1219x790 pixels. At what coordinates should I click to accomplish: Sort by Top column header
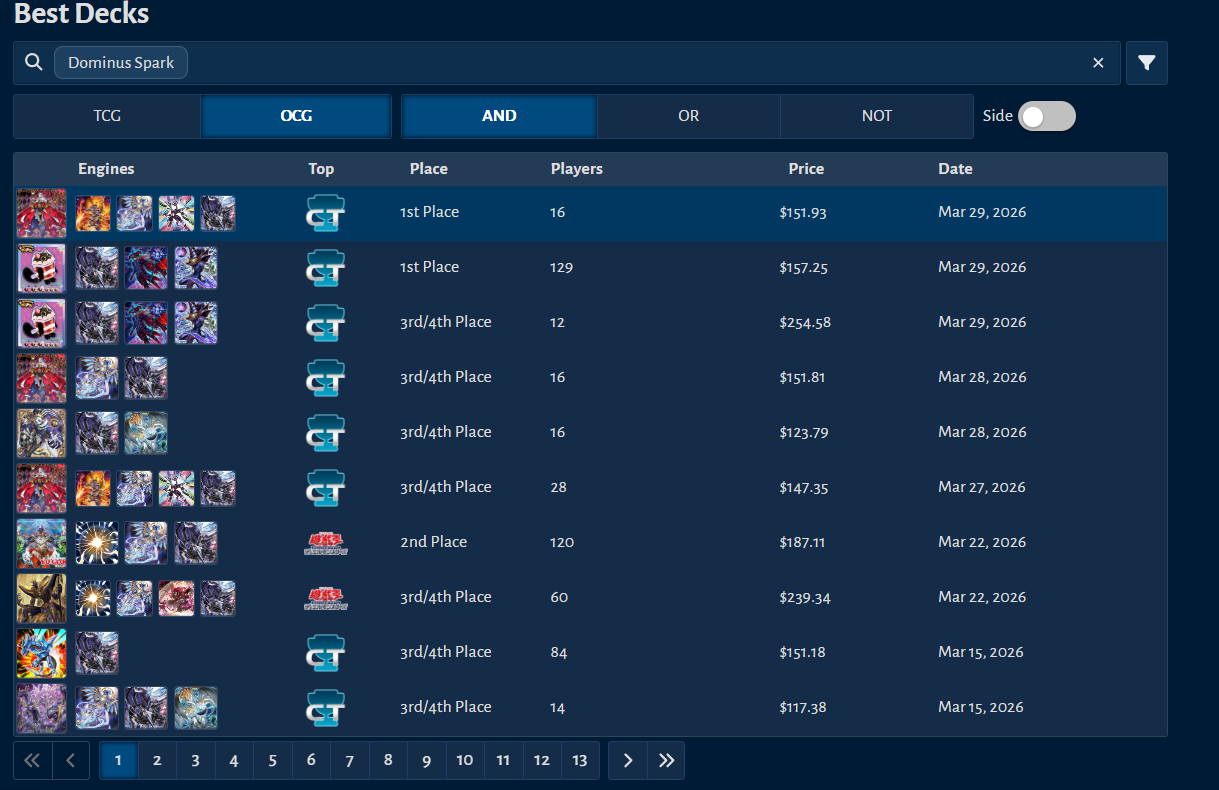click(321, 169)
